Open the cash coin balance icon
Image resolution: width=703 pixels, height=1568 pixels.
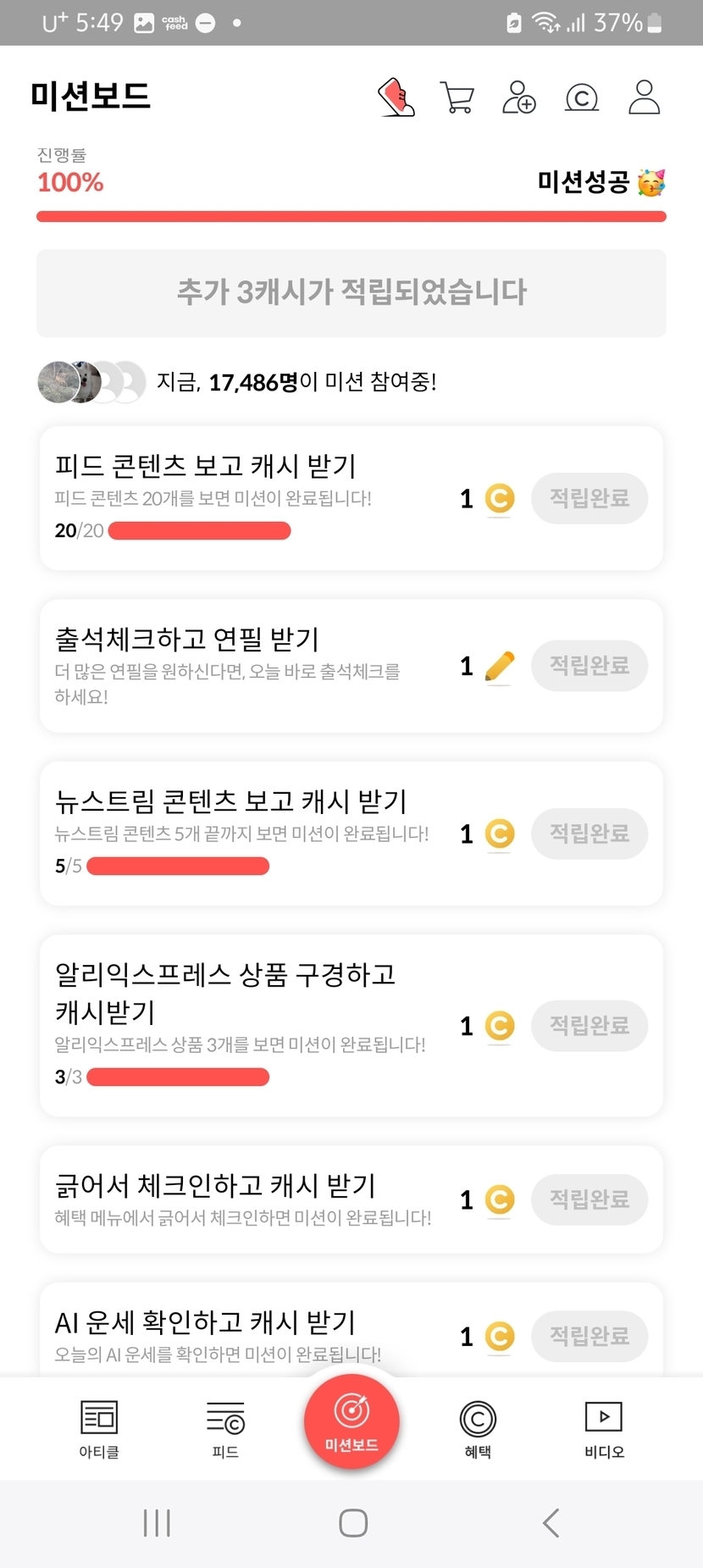click(x=582, y=98)
